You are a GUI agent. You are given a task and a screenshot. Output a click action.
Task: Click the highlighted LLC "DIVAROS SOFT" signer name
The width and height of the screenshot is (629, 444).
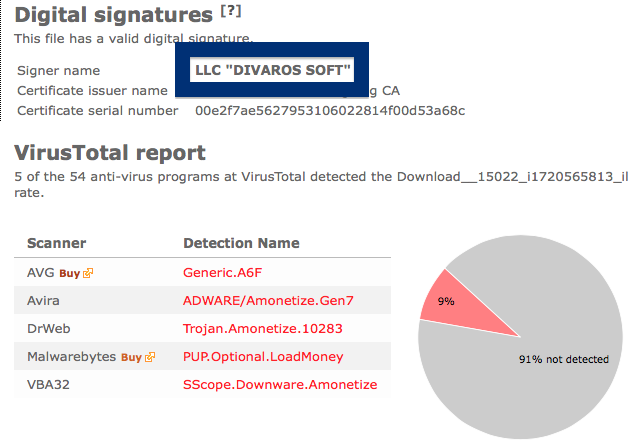pos(272,70)
